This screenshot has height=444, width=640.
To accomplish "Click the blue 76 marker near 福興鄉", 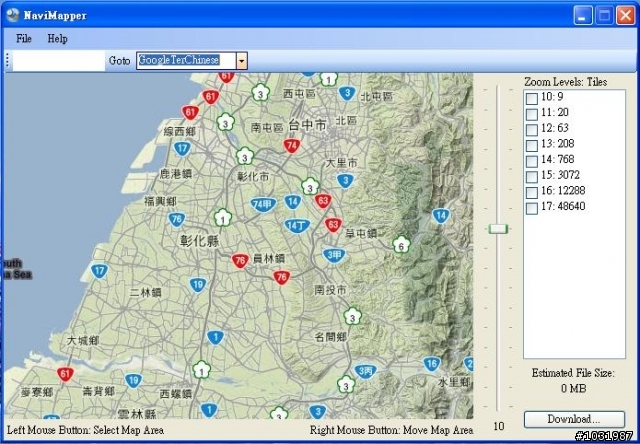I will (176, 220).
